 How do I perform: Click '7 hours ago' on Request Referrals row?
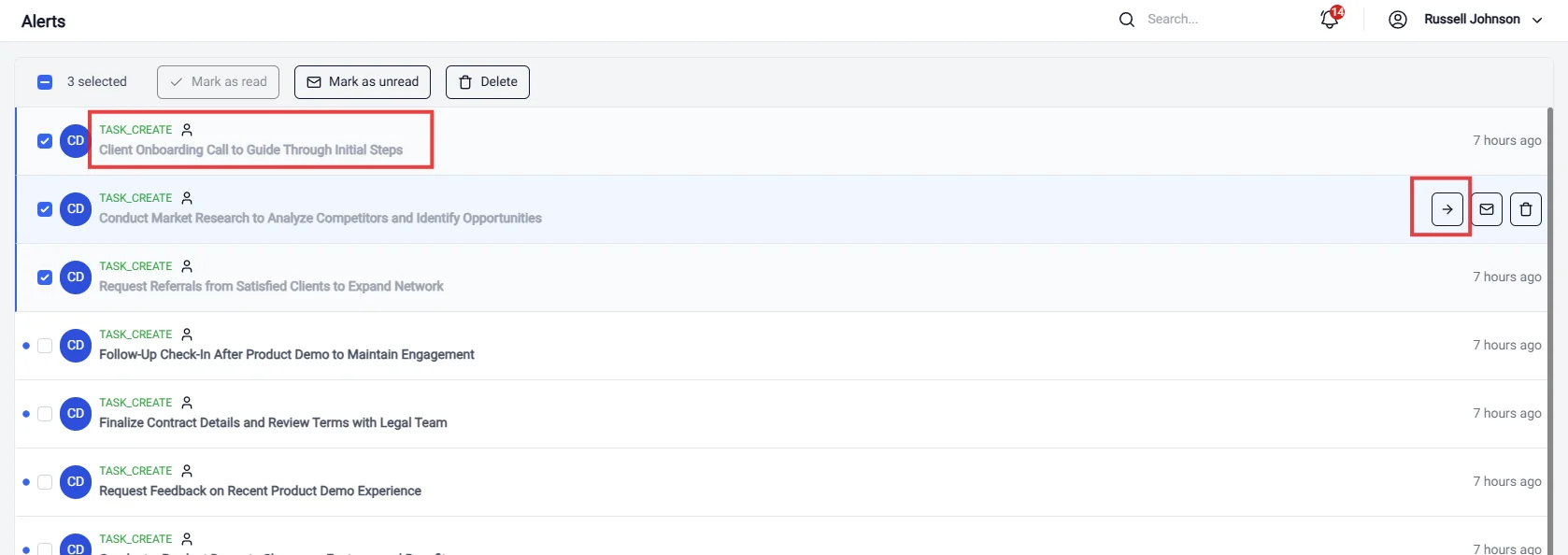tap(1507, 277)
